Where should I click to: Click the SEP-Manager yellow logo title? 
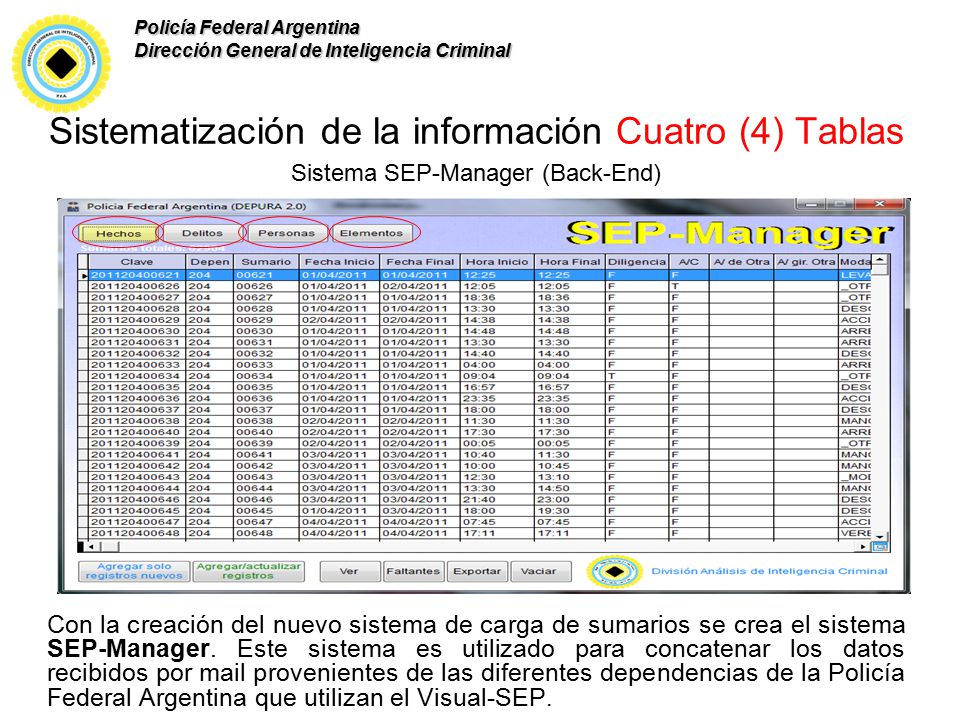(x=729, y=234)
